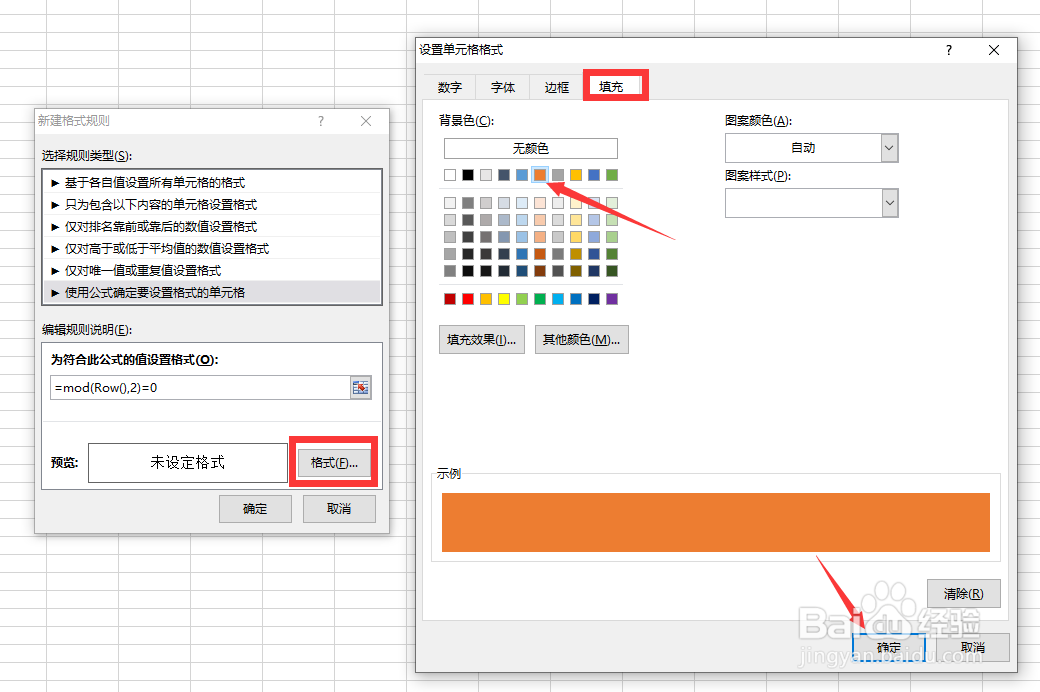Click the range selector icon beside the formula

(x=360, y=387)
